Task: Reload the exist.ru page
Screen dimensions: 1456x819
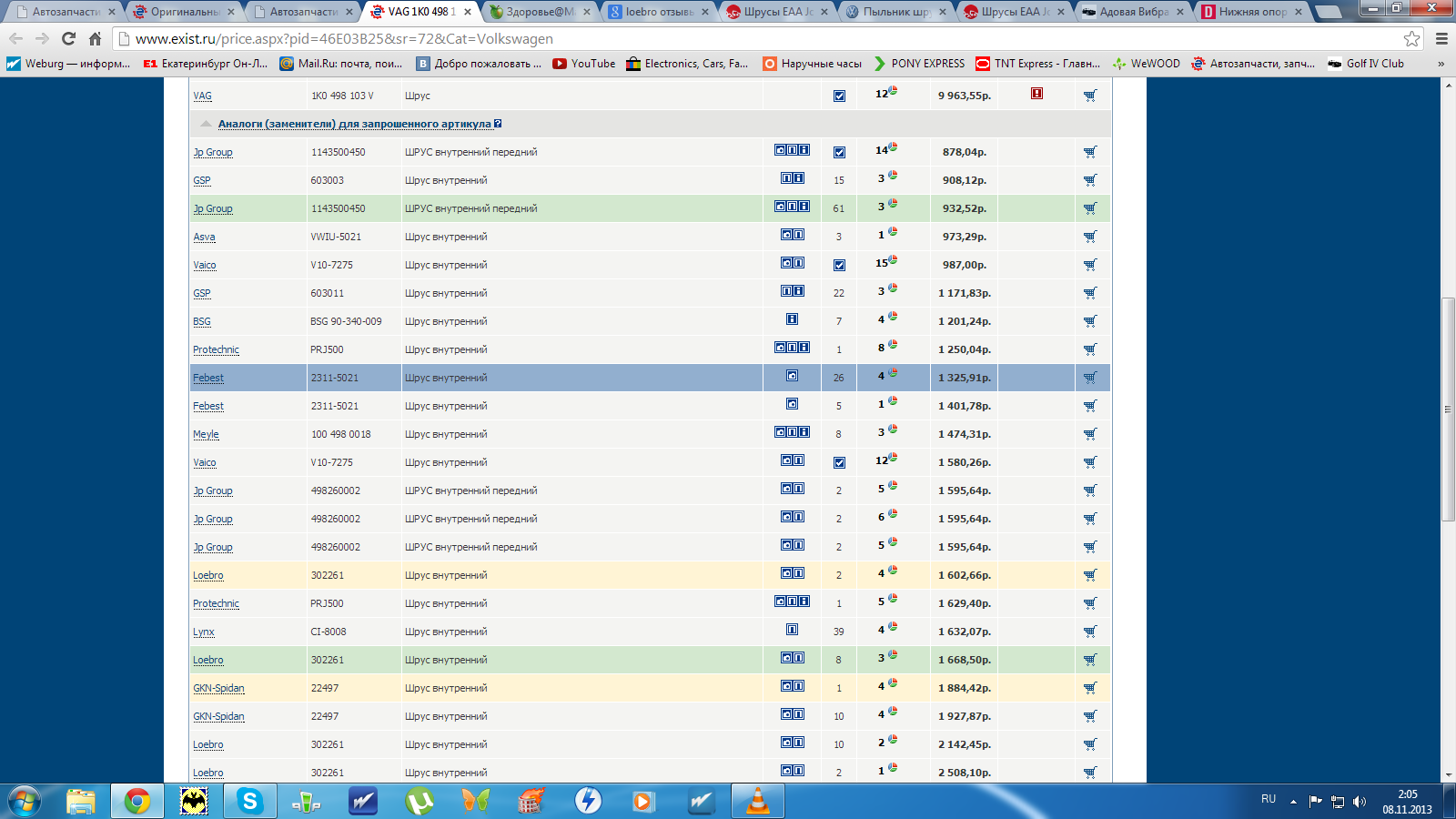Action: (68, 38)
